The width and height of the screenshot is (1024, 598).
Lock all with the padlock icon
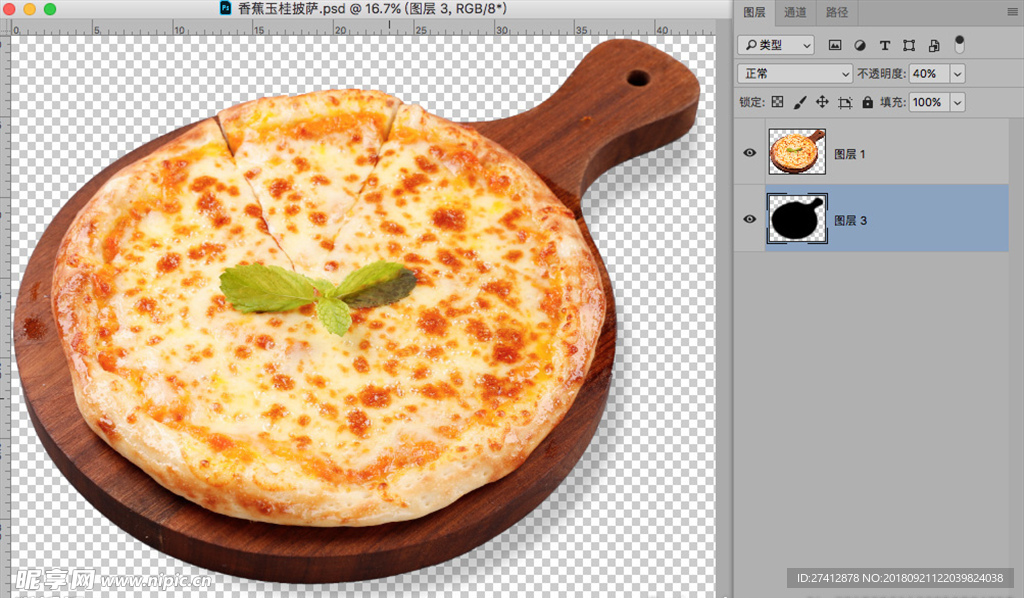(867, 102)
